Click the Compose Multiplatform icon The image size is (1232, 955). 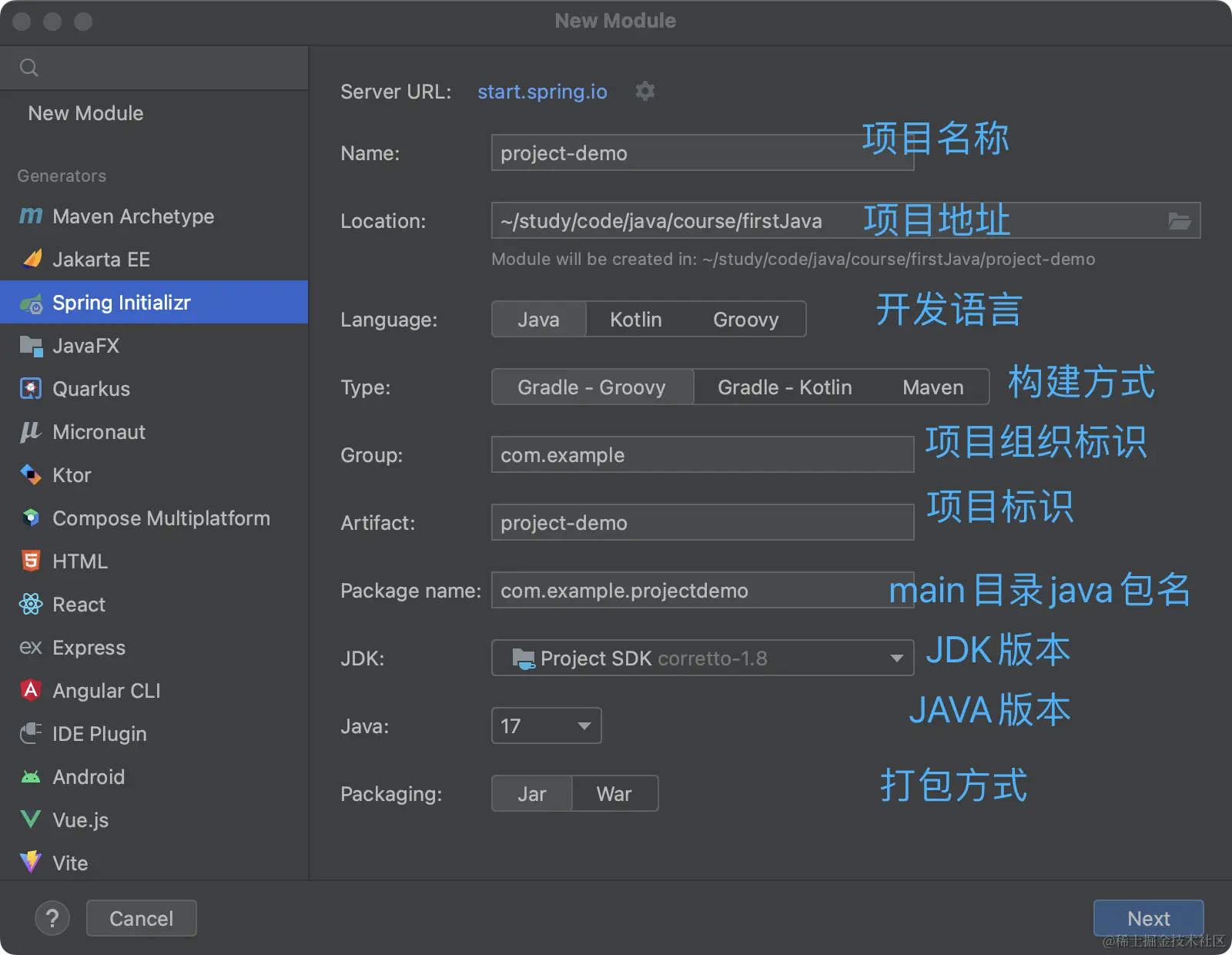31,518
